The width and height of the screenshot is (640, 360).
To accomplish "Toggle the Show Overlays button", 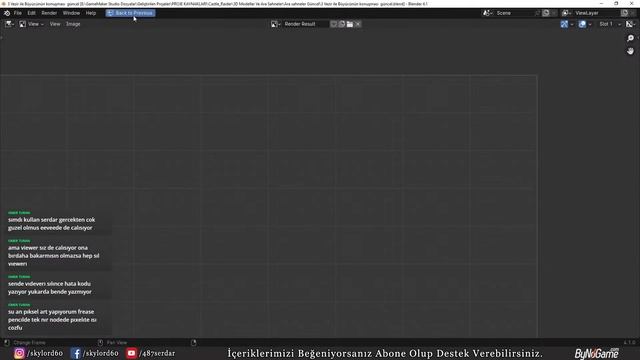I will point(582,24).
